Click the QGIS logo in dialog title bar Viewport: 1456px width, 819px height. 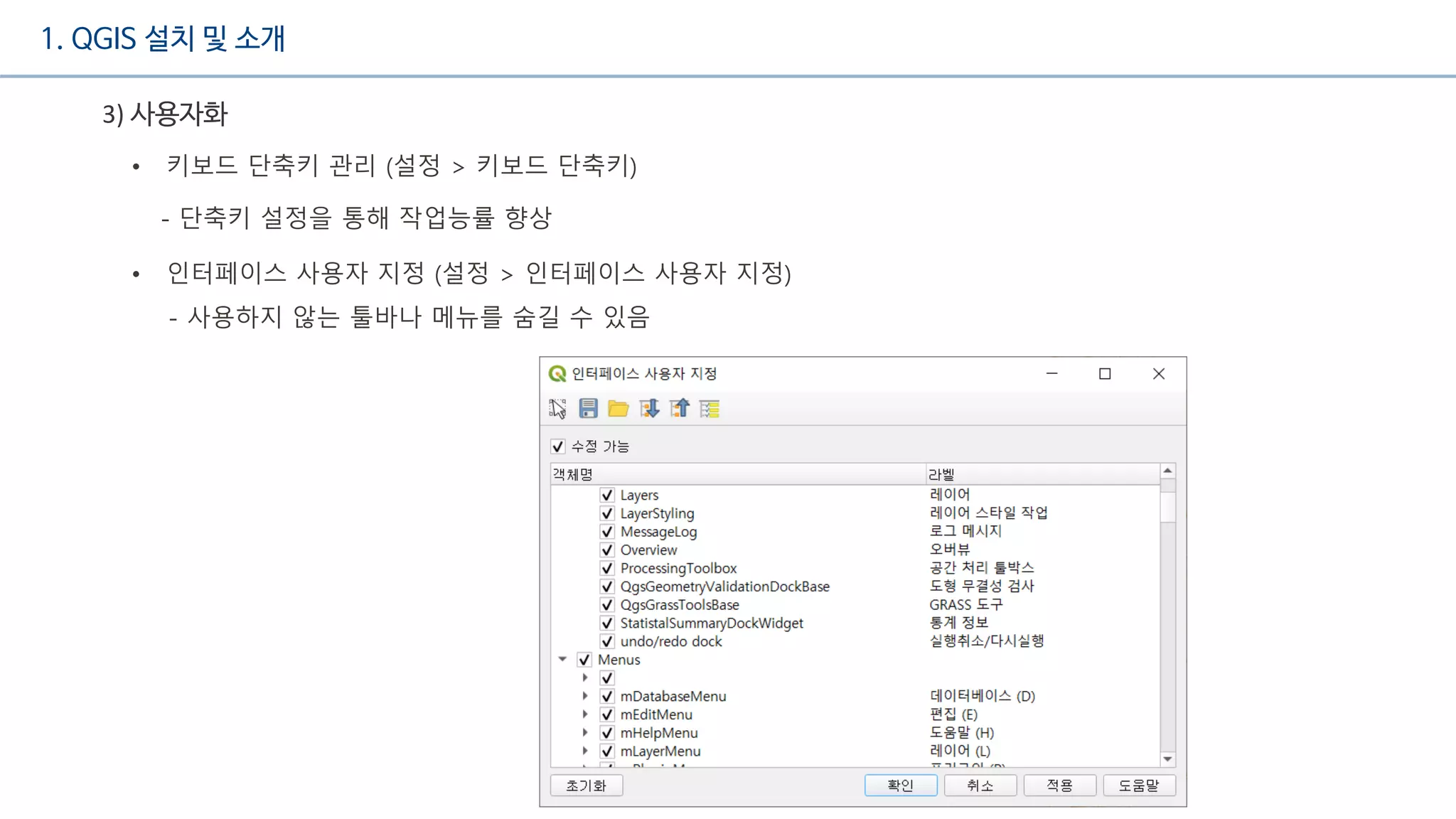557,374
